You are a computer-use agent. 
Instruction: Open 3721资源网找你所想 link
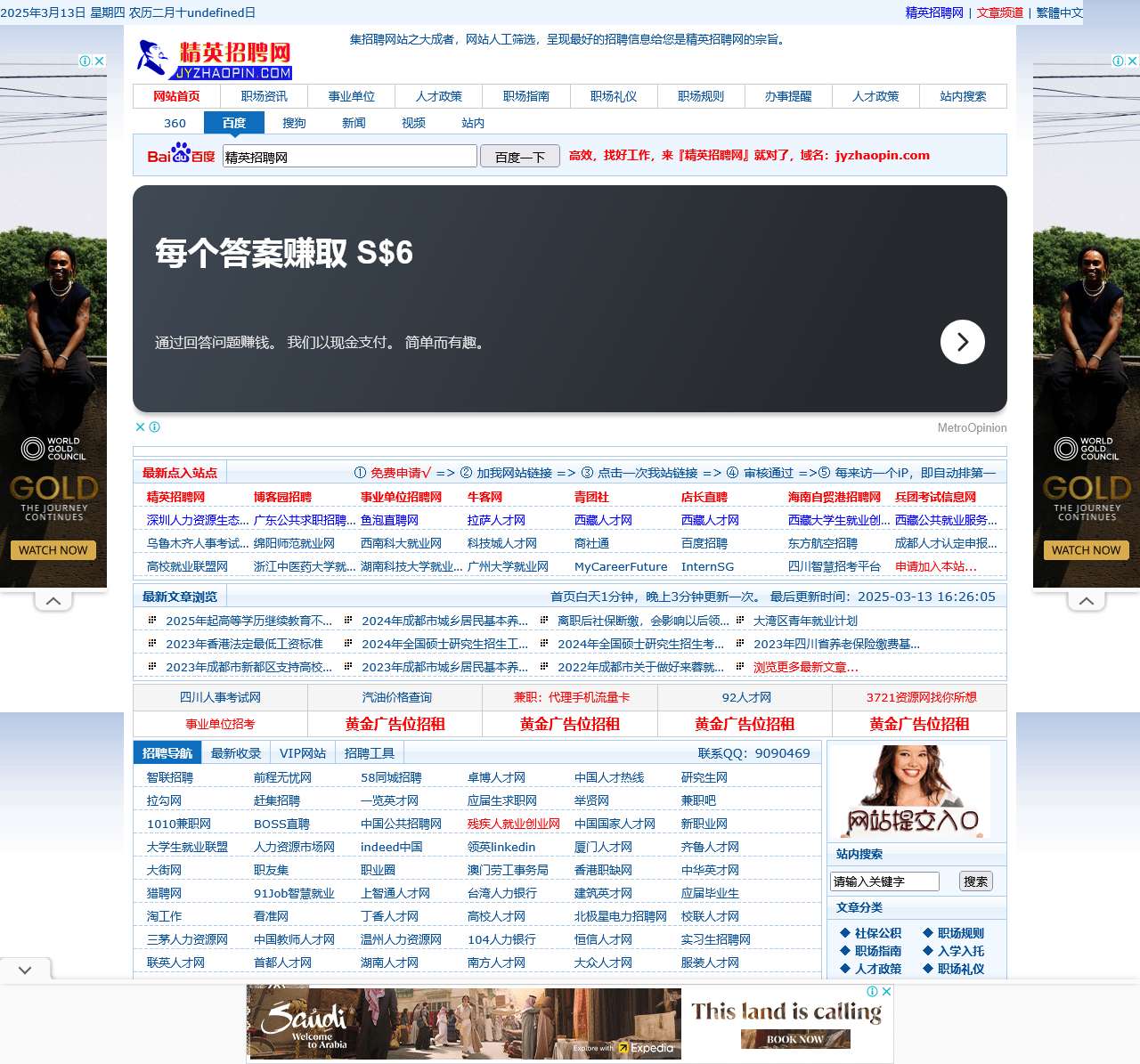click(922, 697)
